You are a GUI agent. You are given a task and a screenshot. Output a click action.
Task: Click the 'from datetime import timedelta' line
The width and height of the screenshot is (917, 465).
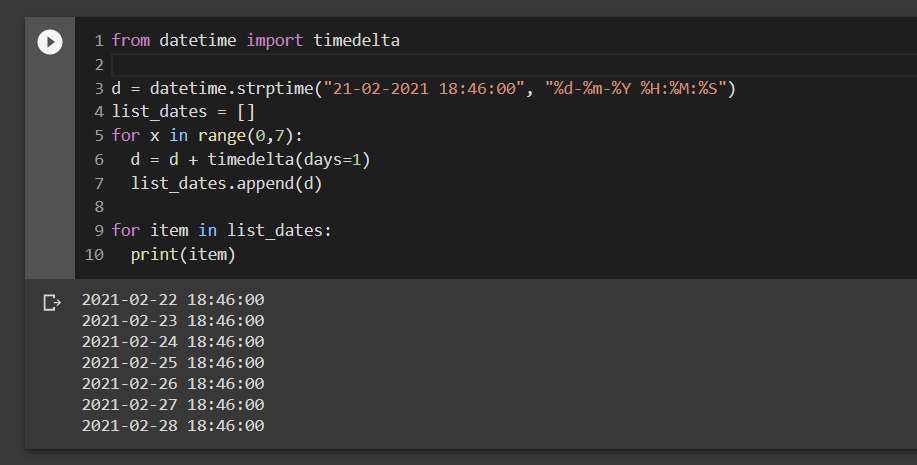pyautogui.click(x=256, y=40)
